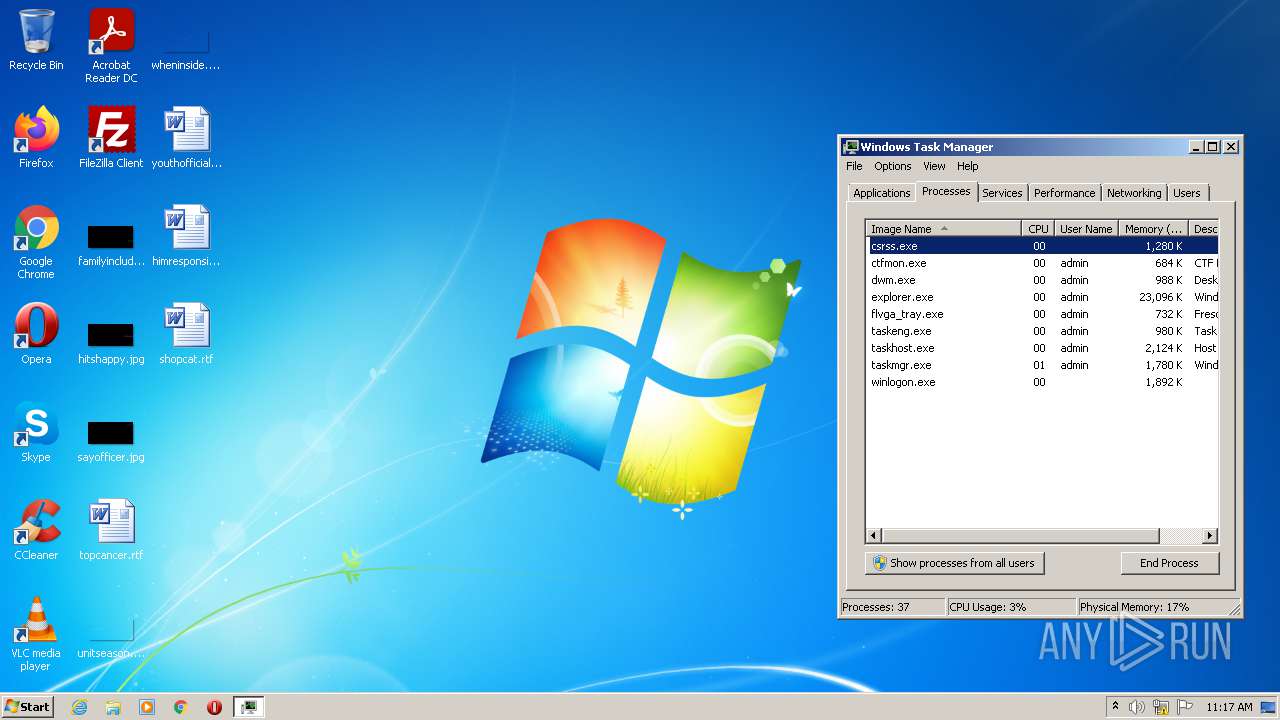This screenshot has width=1280, height=720.
Task: Click the taskbar clock 11:17 AM
Action: [1229, 707]
